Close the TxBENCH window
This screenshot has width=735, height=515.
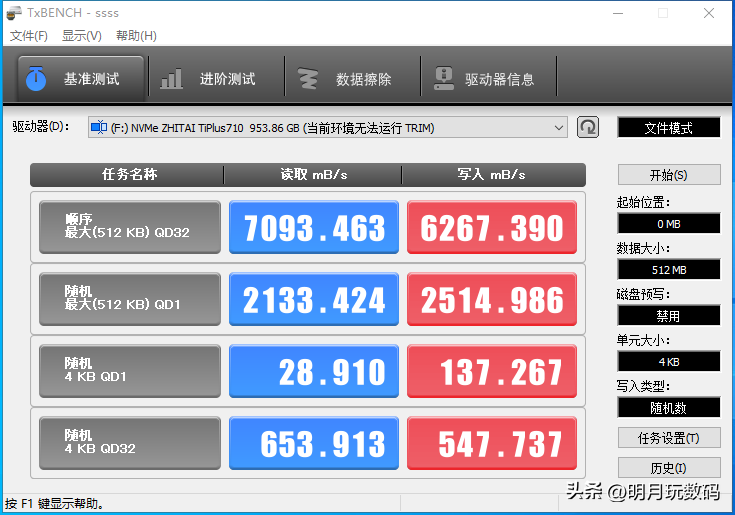pyautogui.click(x=709, y=13)
